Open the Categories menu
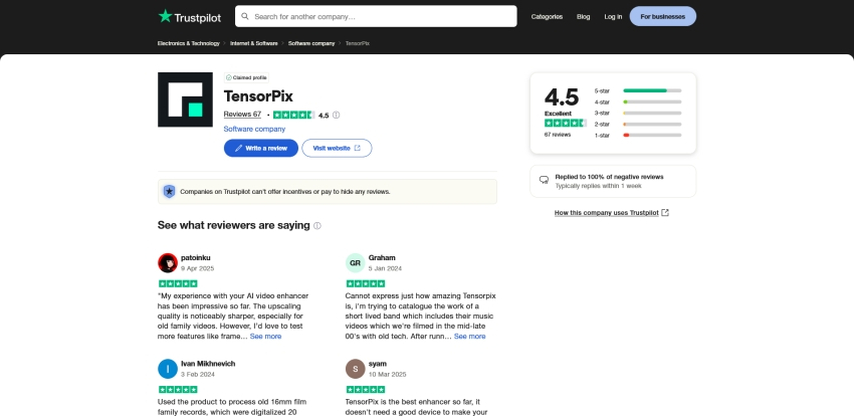 pyautogui.click(x=547, y=16)
